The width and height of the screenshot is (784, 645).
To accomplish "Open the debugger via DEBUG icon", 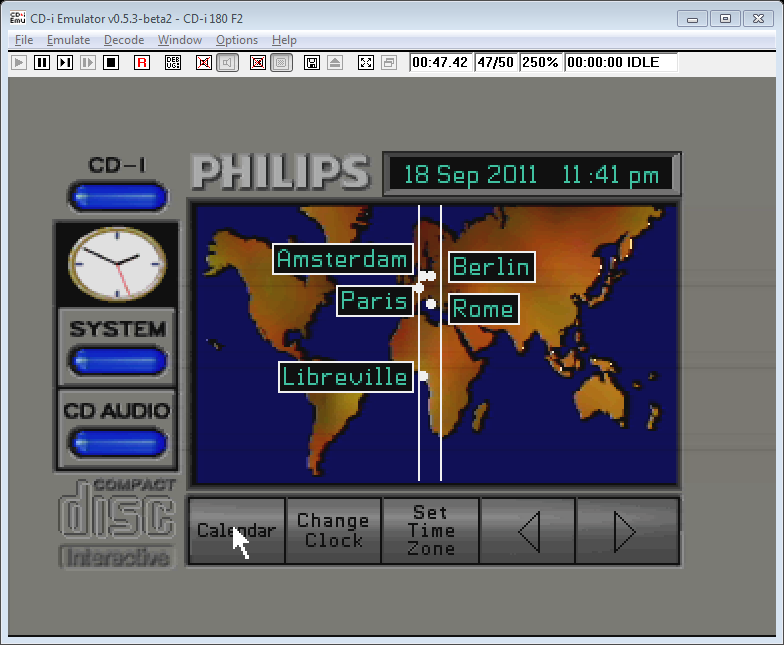I will click(173, 62).
